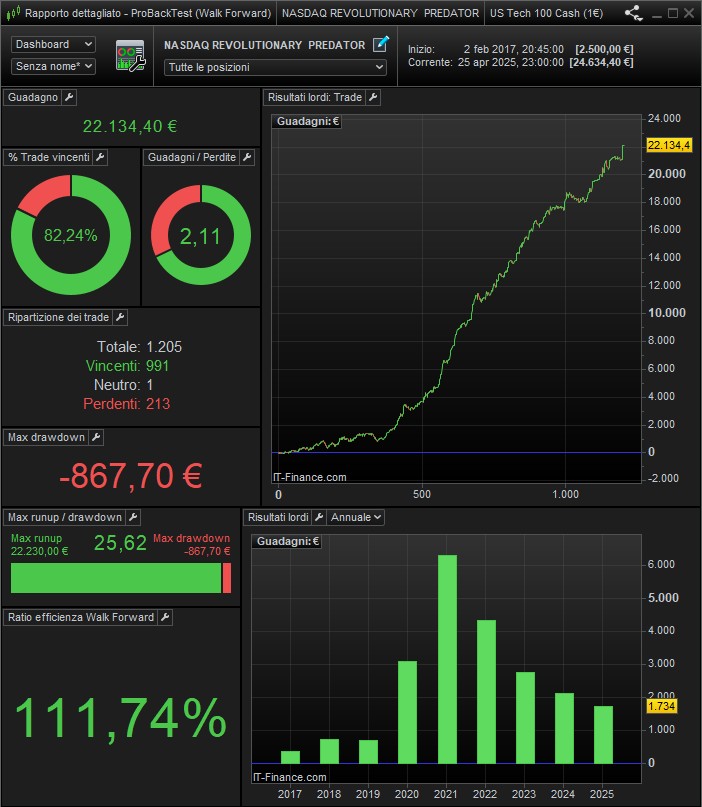
Task: Expand the Tutte le posizioni dropdown
Action: 275,67
